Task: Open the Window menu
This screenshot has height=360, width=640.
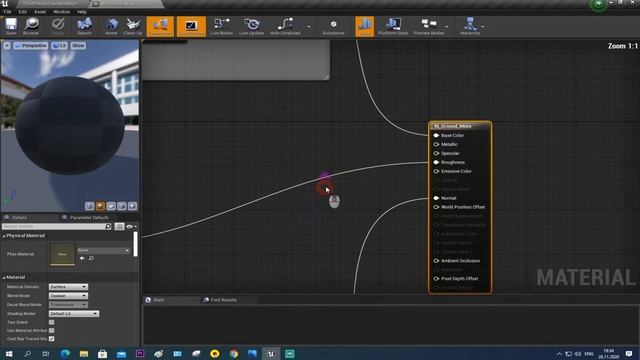Action: (x=62, y=12)
